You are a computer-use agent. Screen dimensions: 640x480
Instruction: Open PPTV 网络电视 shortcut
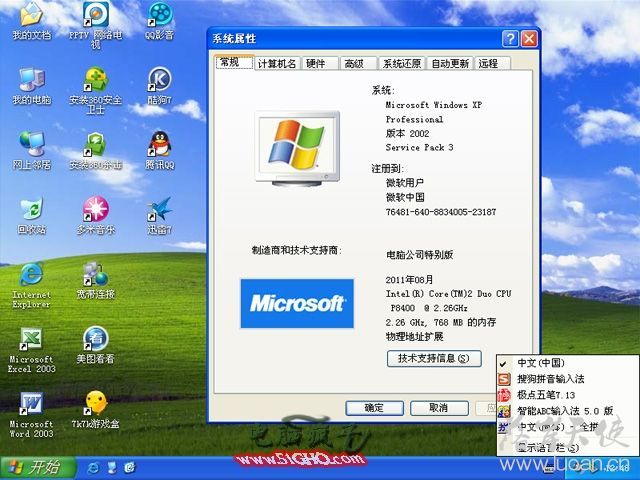click(x=96, y=24)
